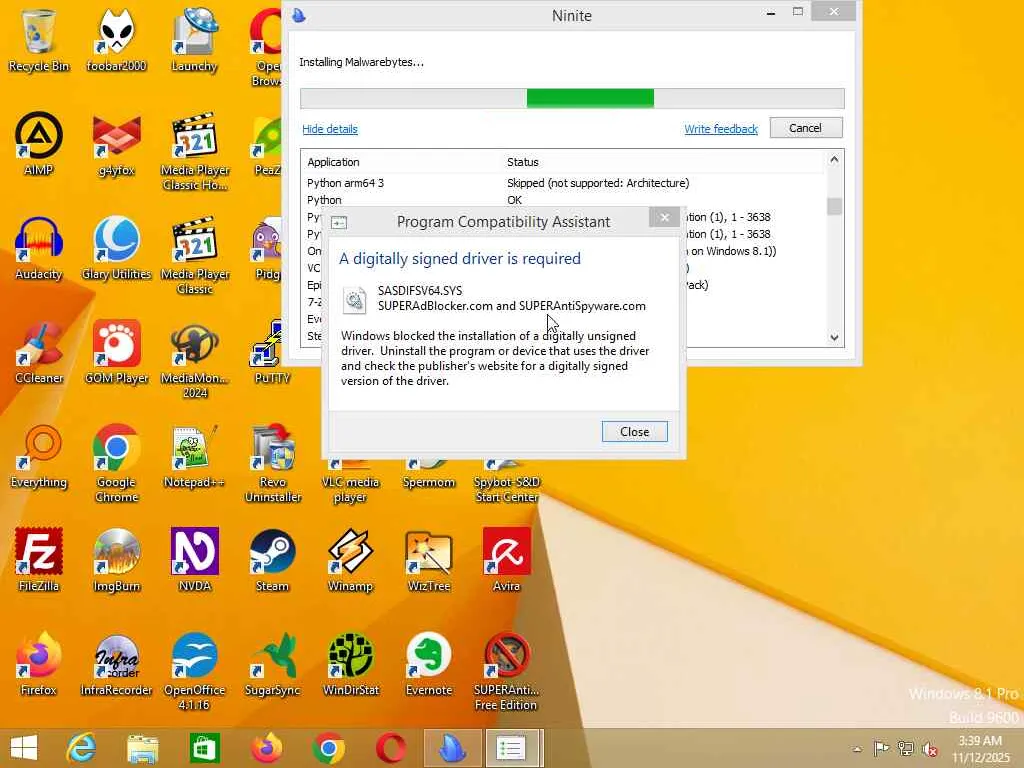Select the CCleaner desktop icon

[39, 351]
